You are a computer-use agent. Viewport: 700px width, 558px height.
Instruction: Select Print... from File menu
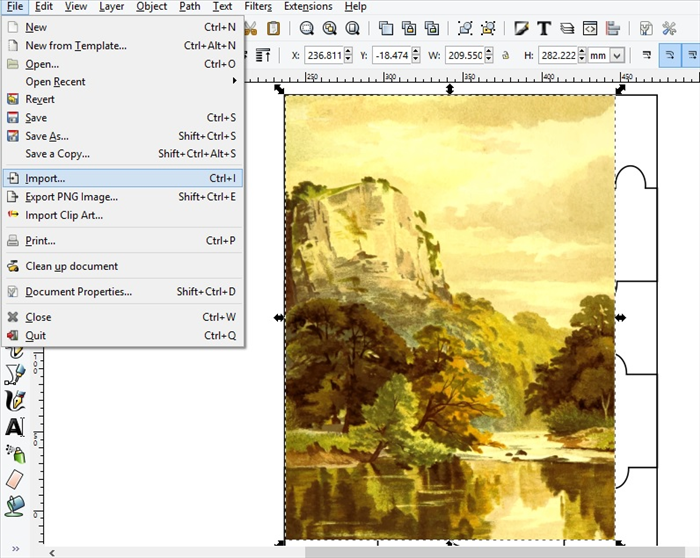123,241
